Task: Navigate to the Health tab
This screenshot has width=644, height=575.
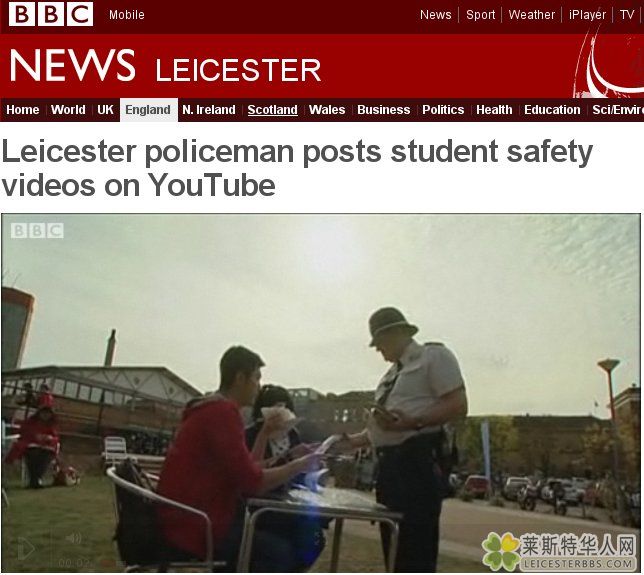Action: click(494, 110)
